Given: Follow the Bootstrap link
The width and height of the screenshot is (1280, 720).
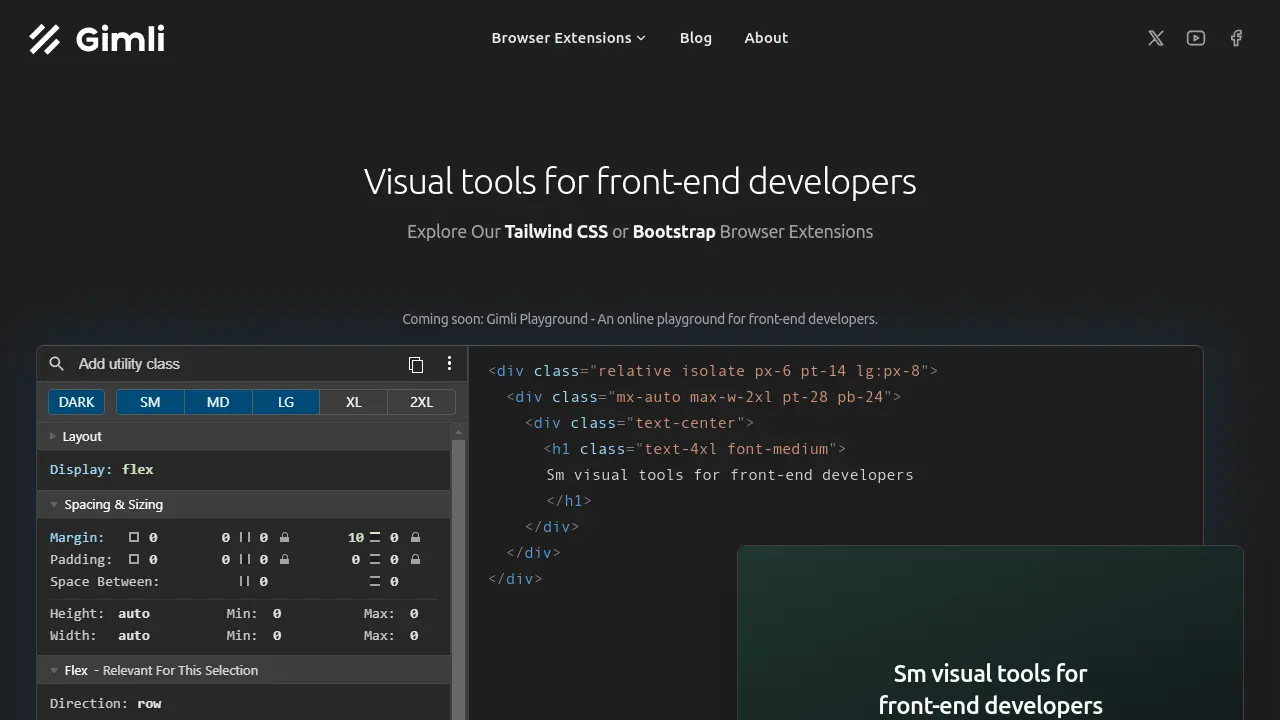Looking at the screenshot, I should (x=674, y=232).
